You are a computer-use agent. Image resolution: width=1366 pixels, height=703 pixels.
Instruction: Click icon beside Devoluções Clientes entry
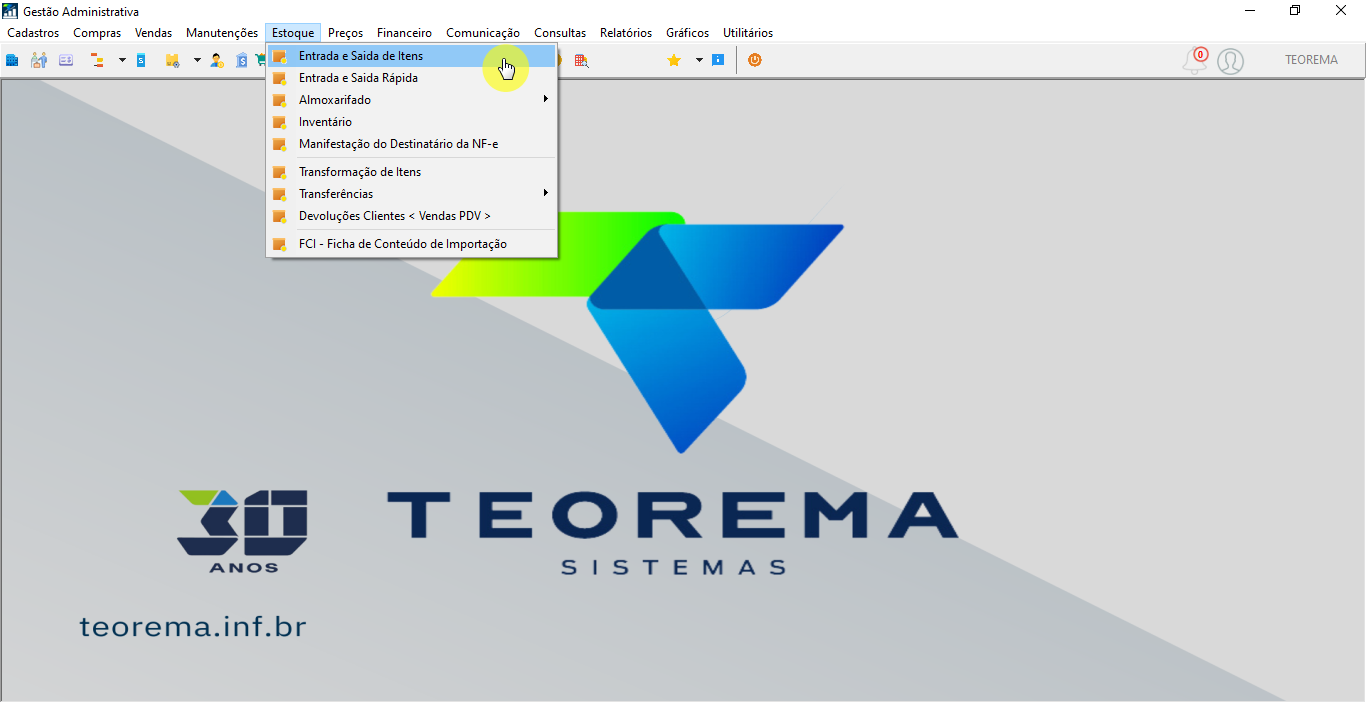tap(280, 216)
